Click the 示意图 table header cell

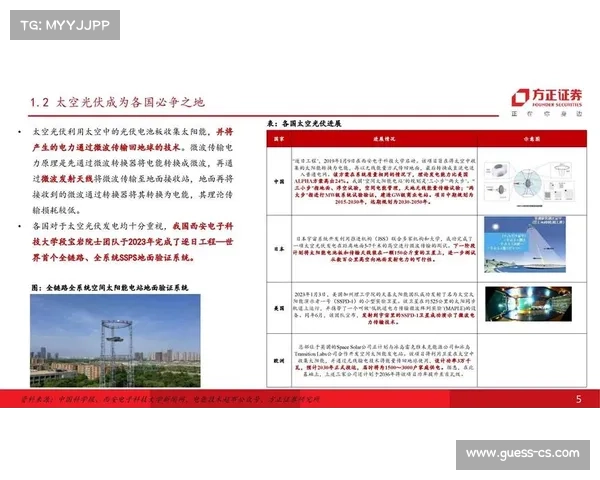pos(532,139)
